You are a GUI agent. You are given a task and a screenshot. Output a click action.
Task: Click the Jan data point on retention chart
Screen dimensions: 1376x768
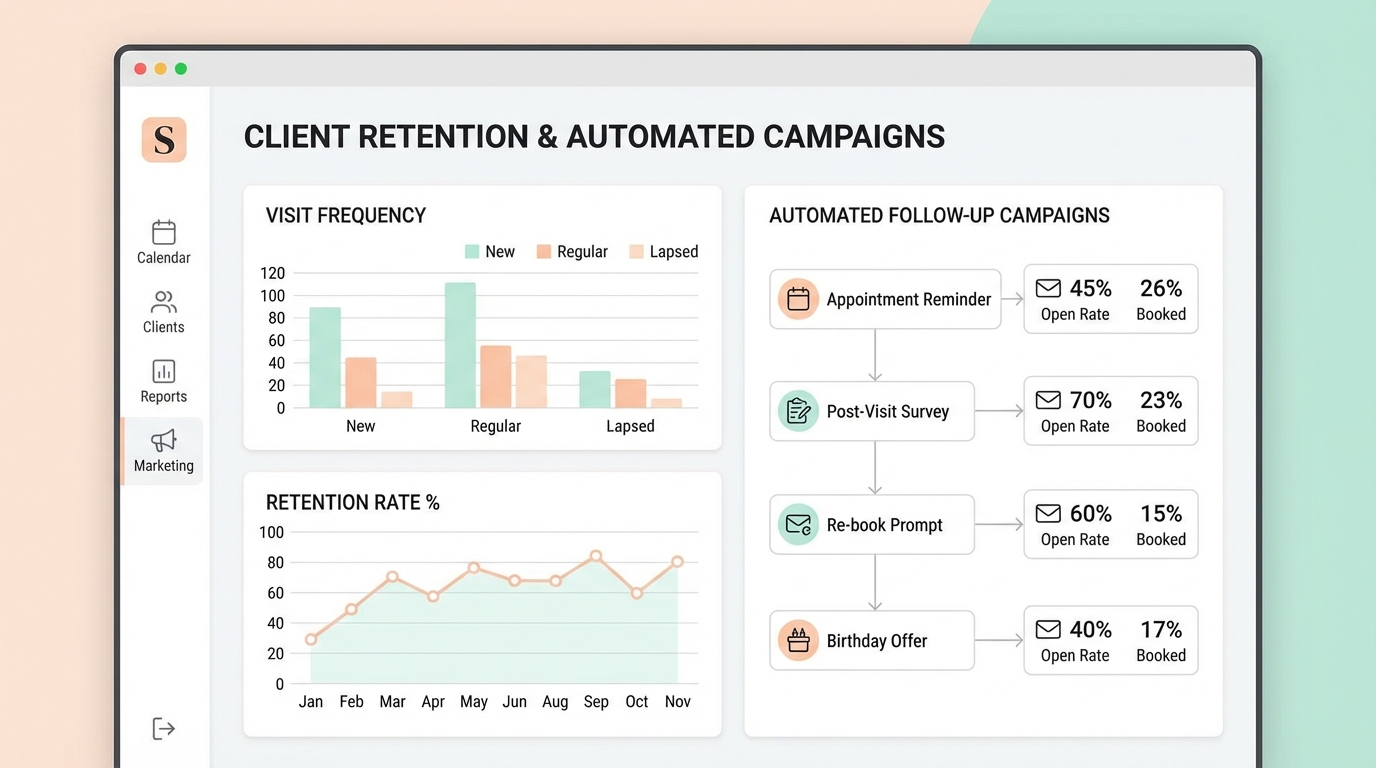click(x=311, y=639)
